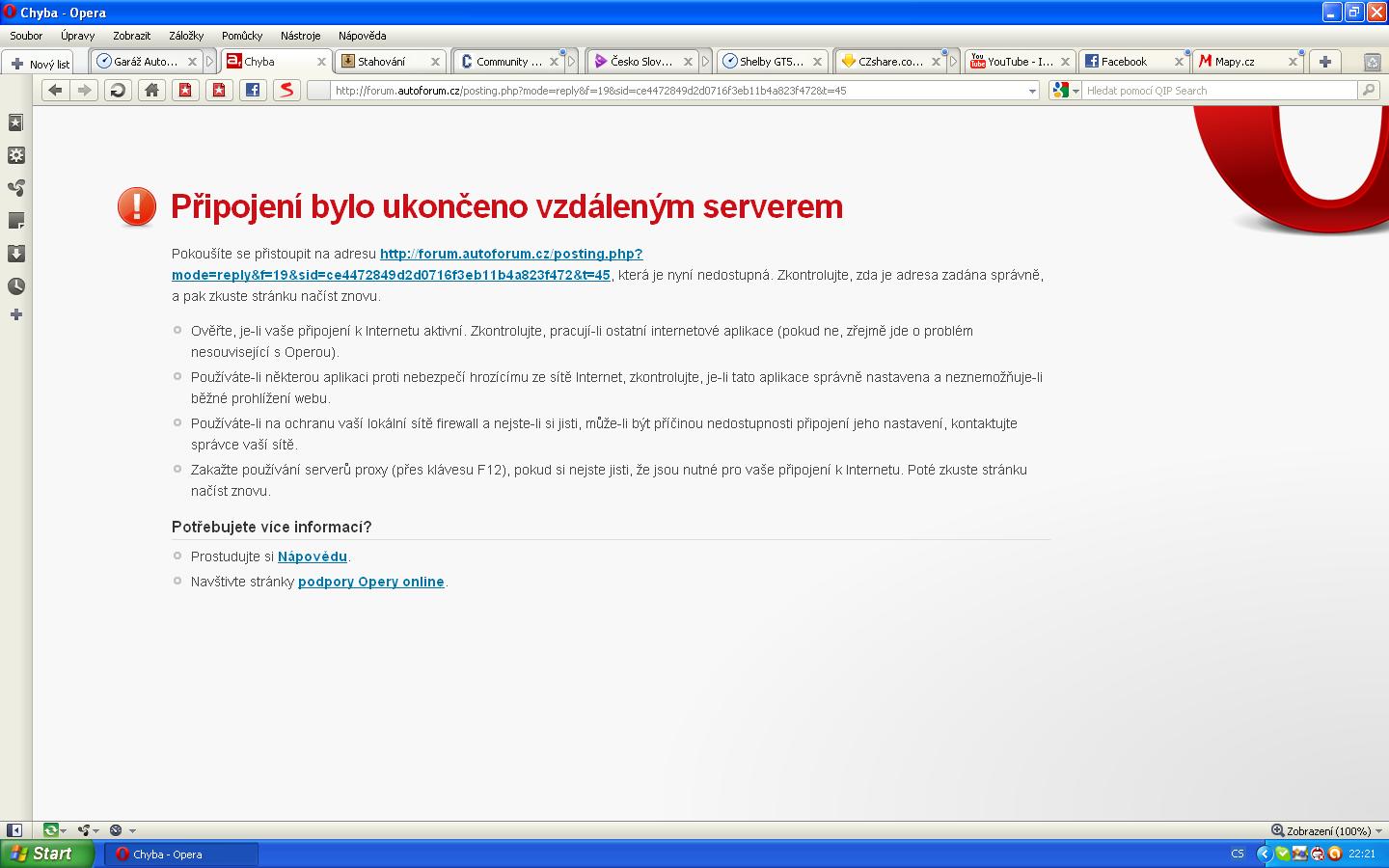This screenshot has width=1389, height=868.
Task: Click the Opera Link sync icon
Action: [50, 830]
